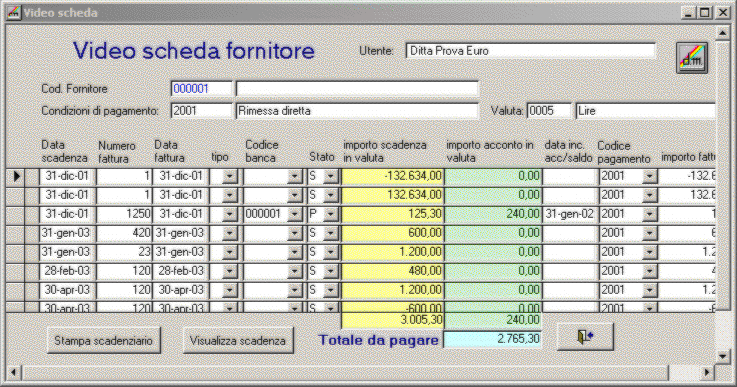Select the record selector of invoice 1250 row
737x387 pixels.
(x=16, y=214)
